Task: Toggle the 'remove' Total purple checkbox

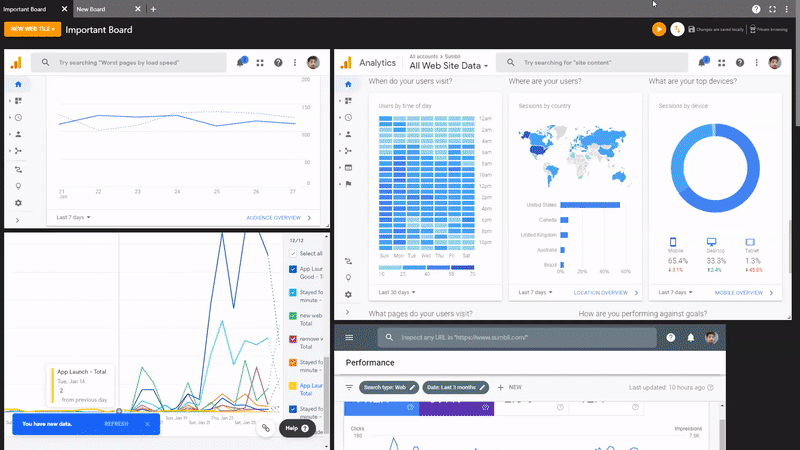Action: point(292,339)
